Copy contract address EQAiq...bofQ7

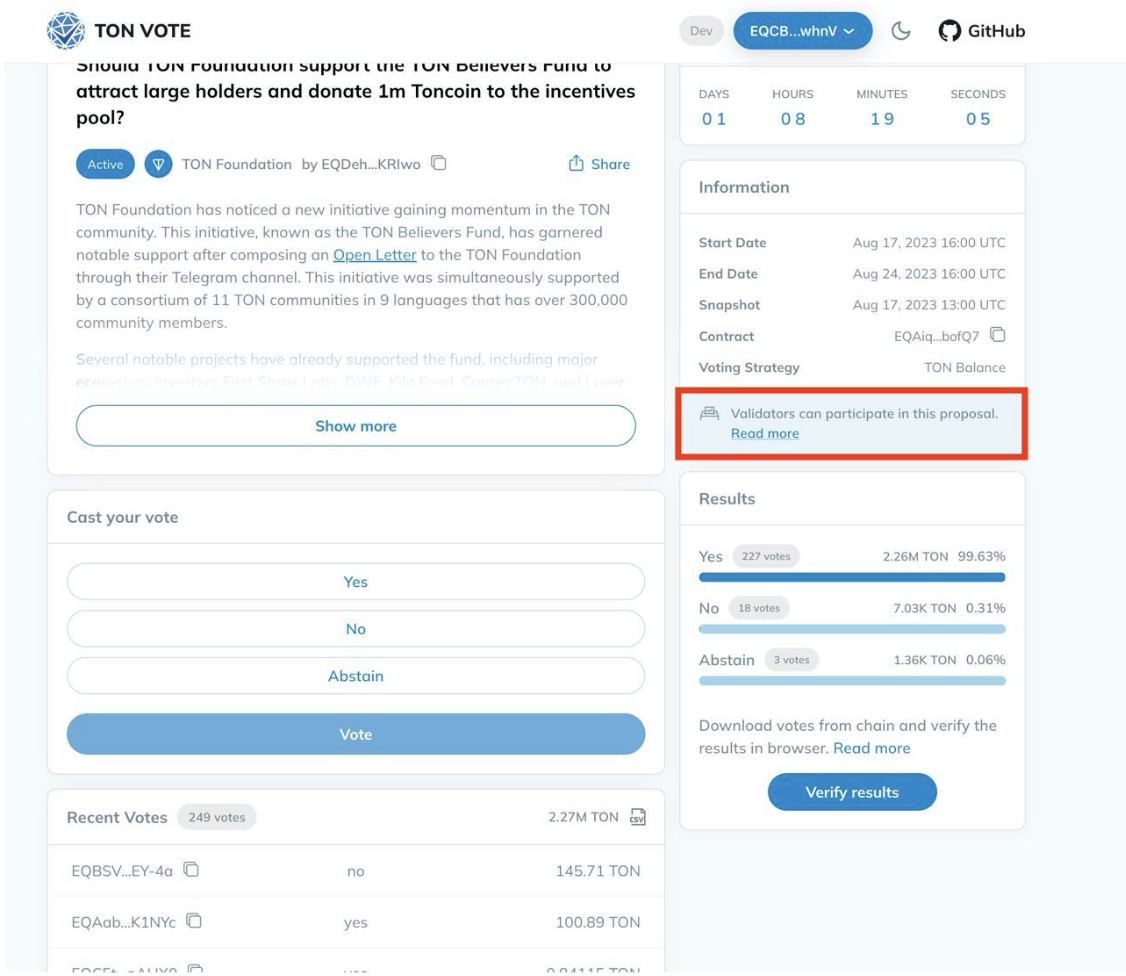tap(997, 335)
